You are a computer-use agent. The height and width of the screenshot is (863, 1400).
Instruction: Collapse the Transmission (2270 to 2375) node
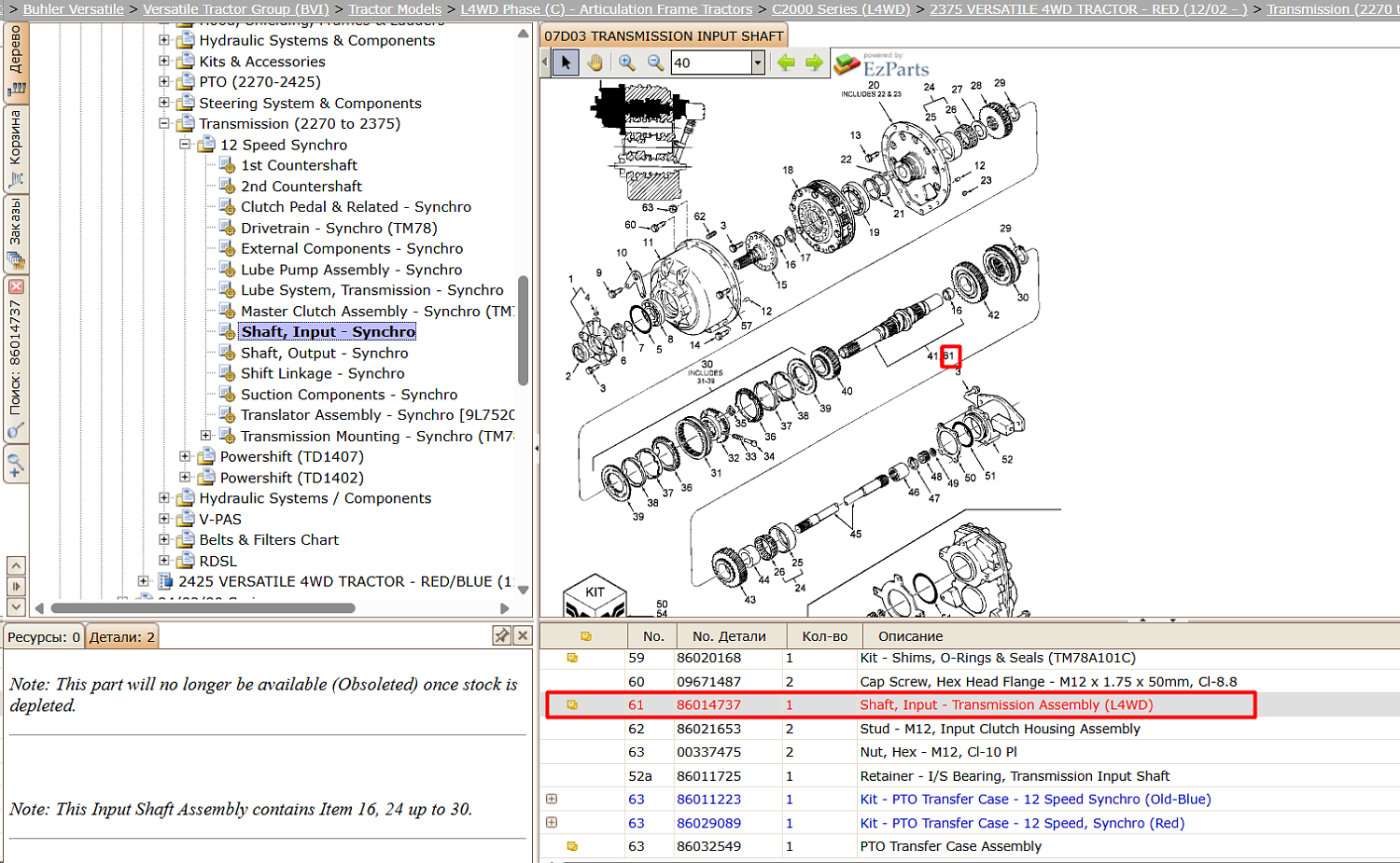[164, 123]
